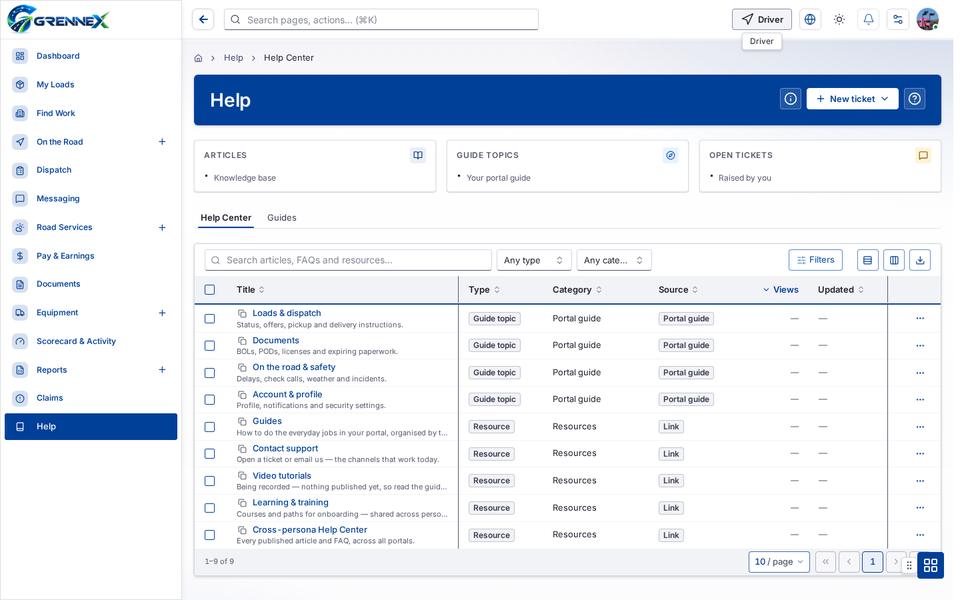
Task: Click the Guide Topics compass icon
Action: click(x=670, y=156)
